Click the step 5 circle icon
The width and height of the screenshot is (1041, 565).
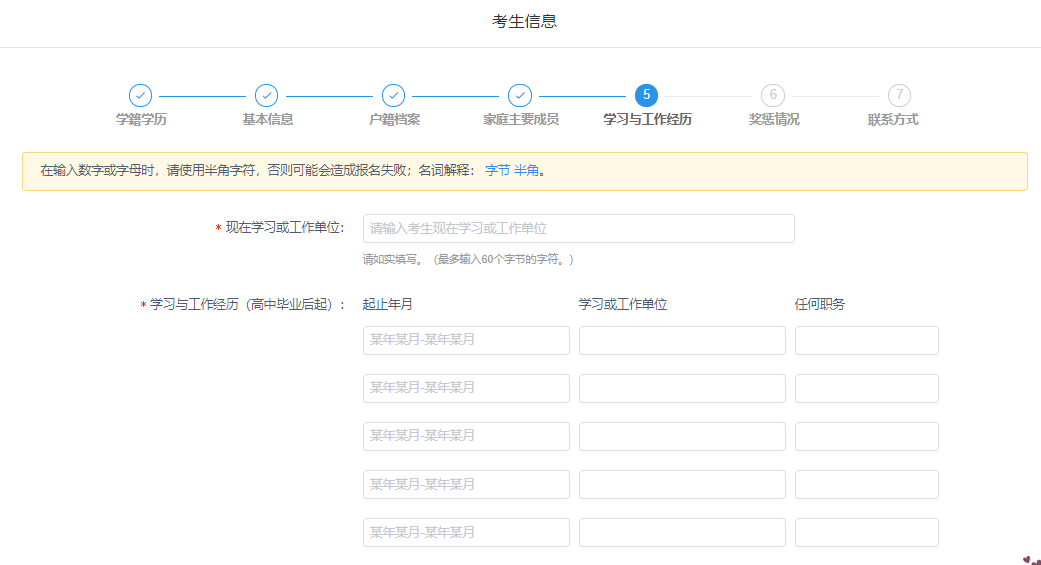point(646,95)
